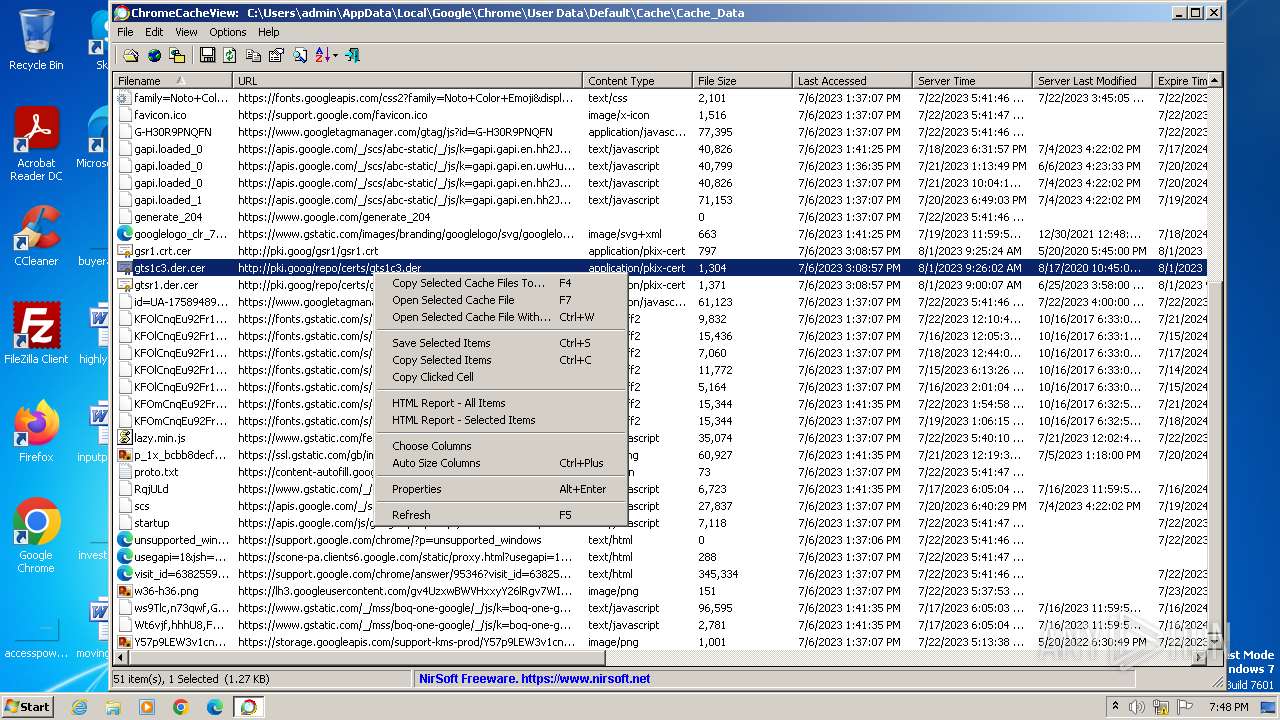Select the gsr1.crt.cer row
The image size is (1280, 720).
click(661, 251)
